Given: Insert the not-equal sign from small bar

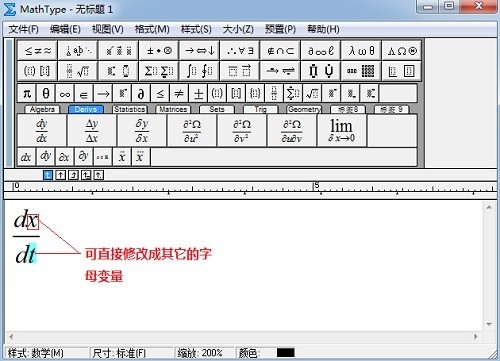Looking at the screenshot, I should 179,94.
